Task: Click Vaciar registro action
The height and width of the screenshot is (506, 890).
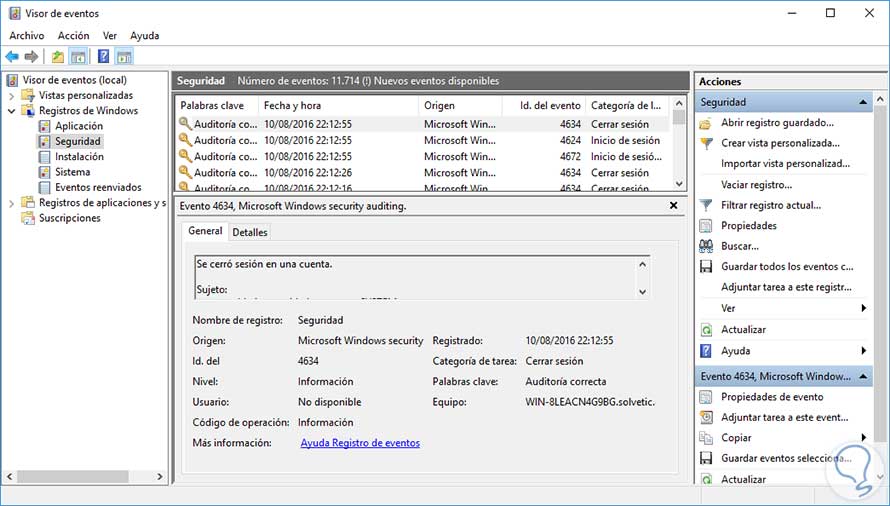Action: (756, 184)
